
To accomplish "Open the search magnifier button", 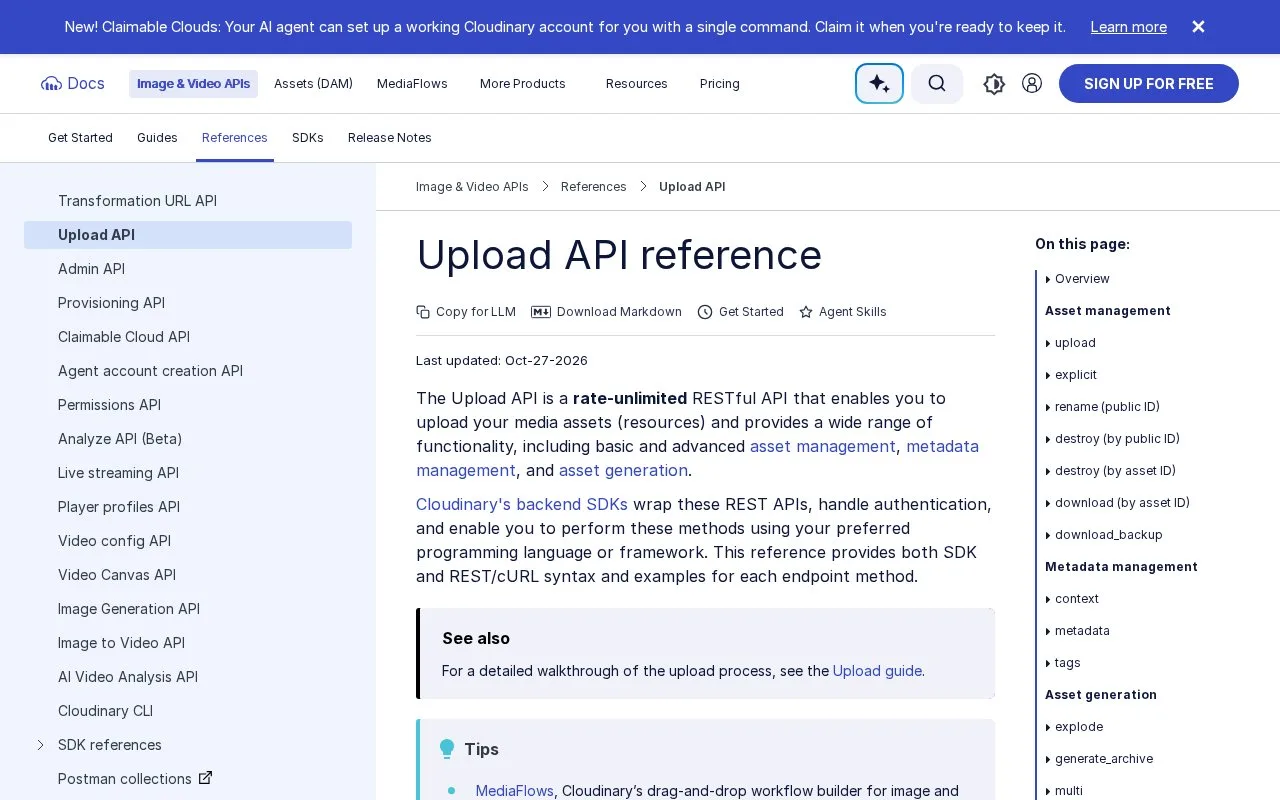I will [937, 84].
